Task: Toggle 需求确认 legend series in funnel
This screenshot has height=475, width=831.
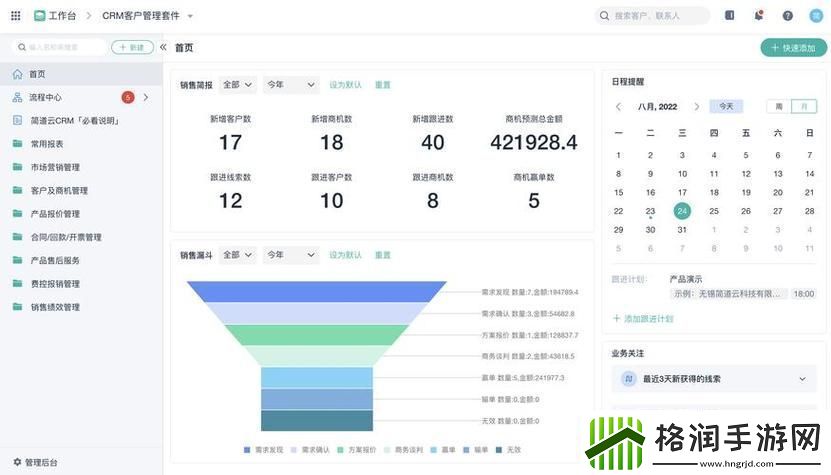Action: (310, 450)
